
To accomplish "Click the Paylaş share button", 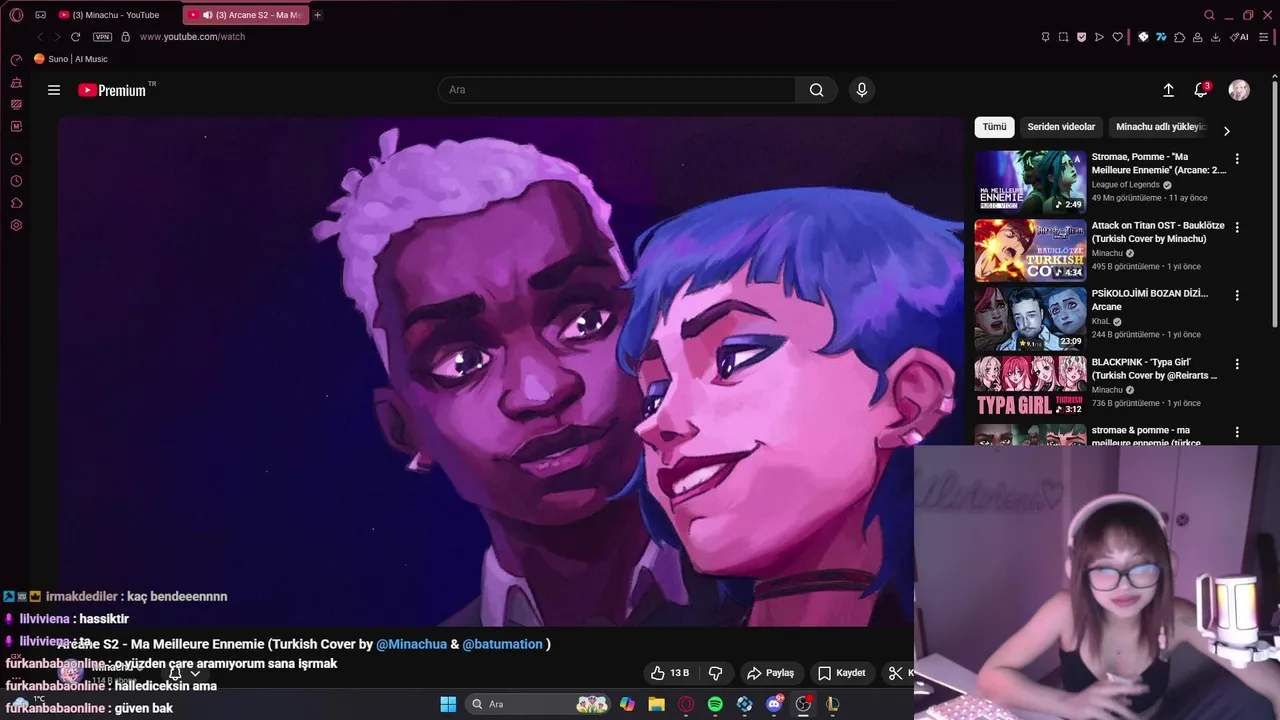I will coord(771,673).
